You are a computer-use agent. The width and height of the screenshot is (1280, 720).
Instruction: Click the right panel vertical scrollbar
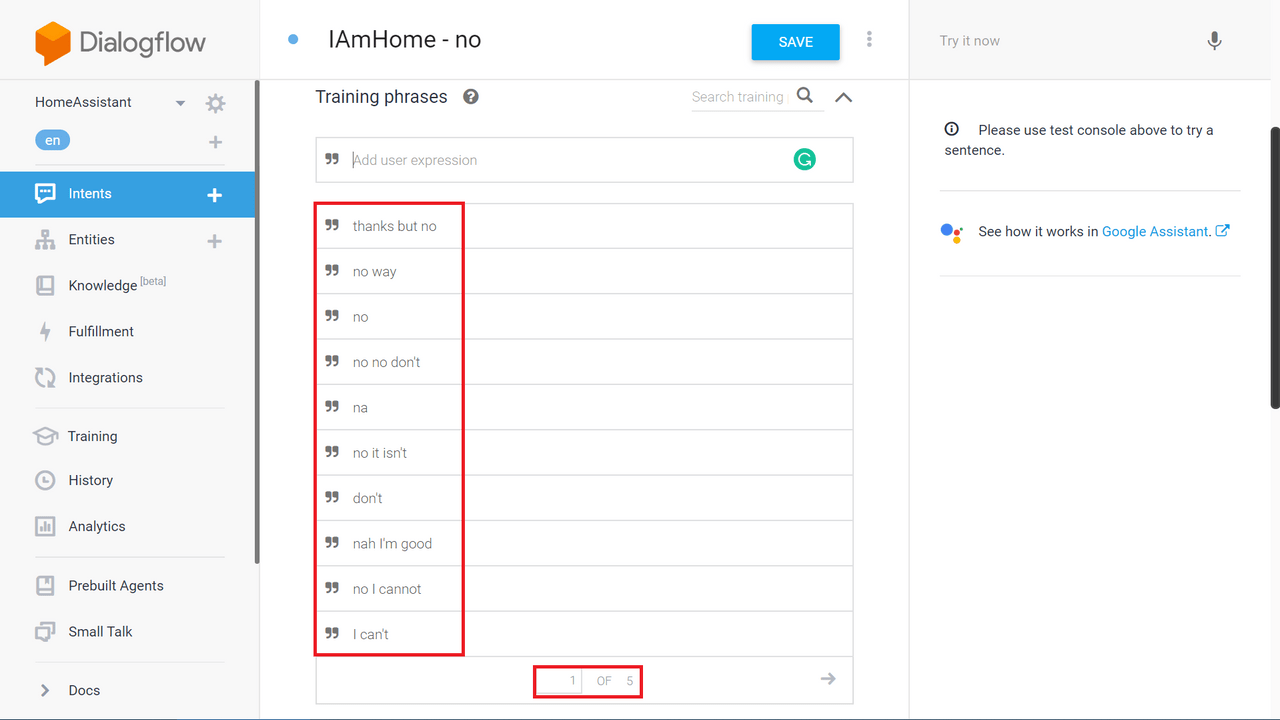[1275, 267]
